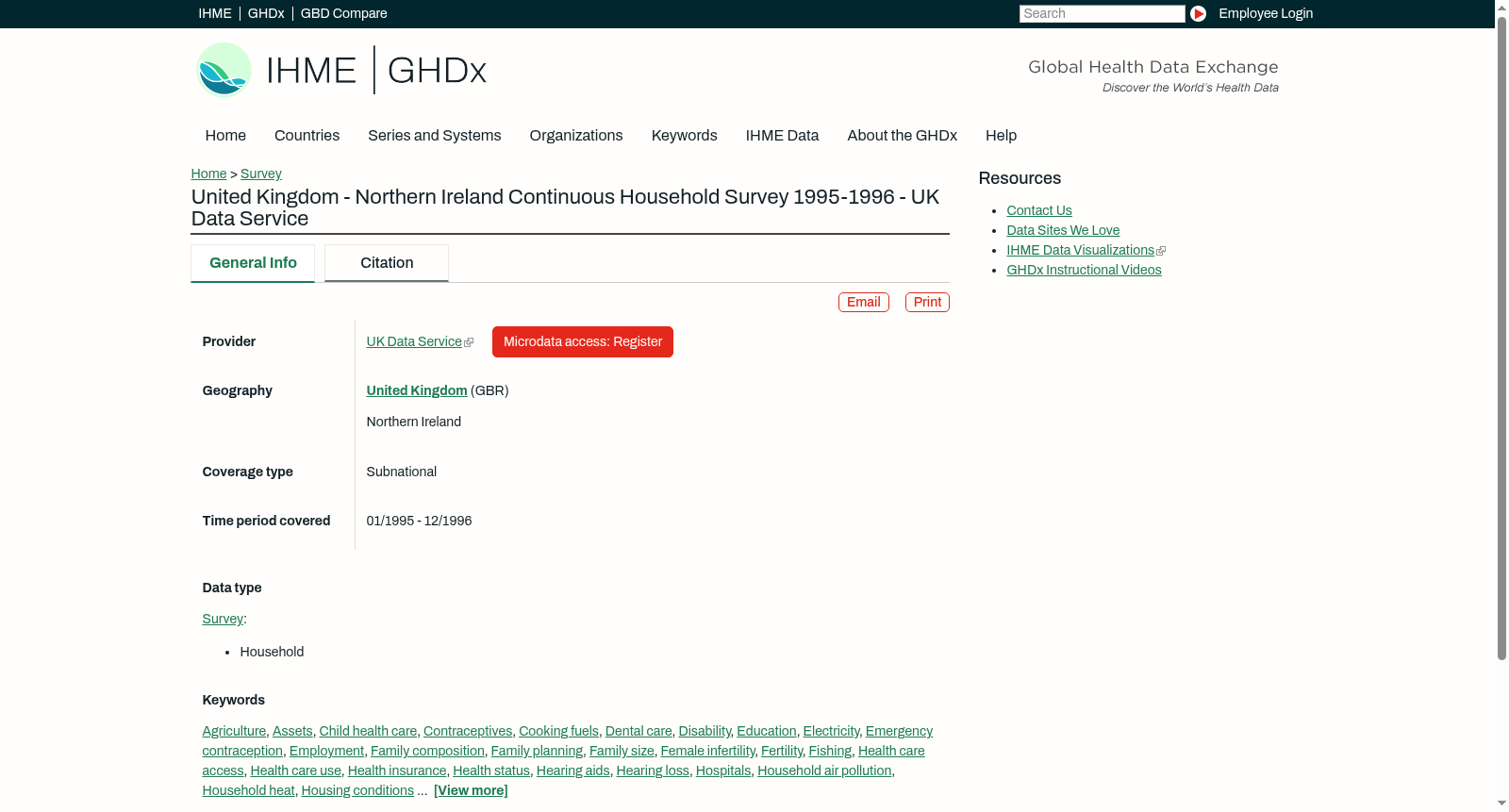This screenshot has height=812, width=1509.
Task: Open GBD Compare in top bar
Action: point(344,13)
